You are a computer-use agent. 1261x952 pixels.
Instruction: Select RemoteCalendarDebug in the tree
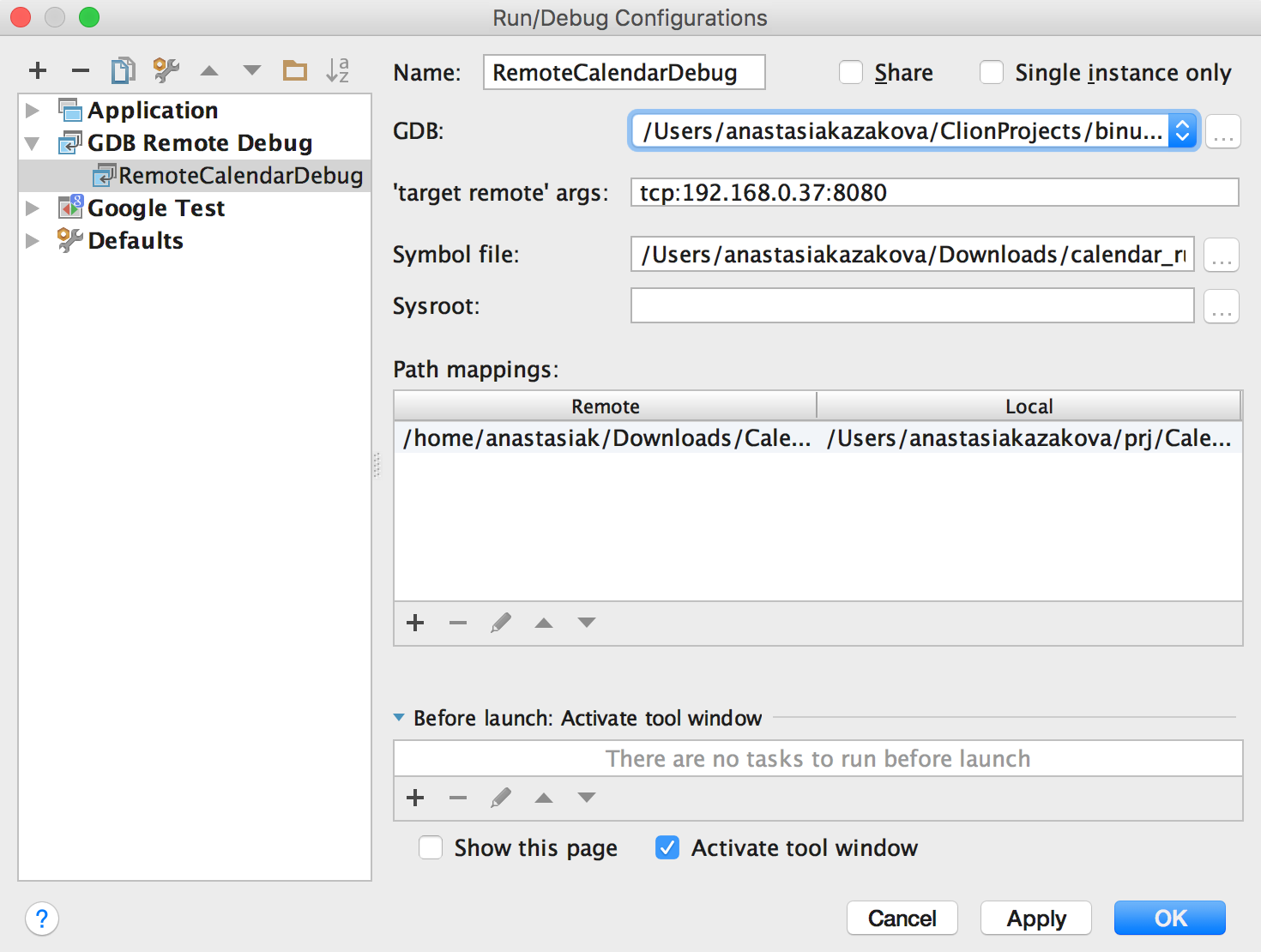pos(240,176)
